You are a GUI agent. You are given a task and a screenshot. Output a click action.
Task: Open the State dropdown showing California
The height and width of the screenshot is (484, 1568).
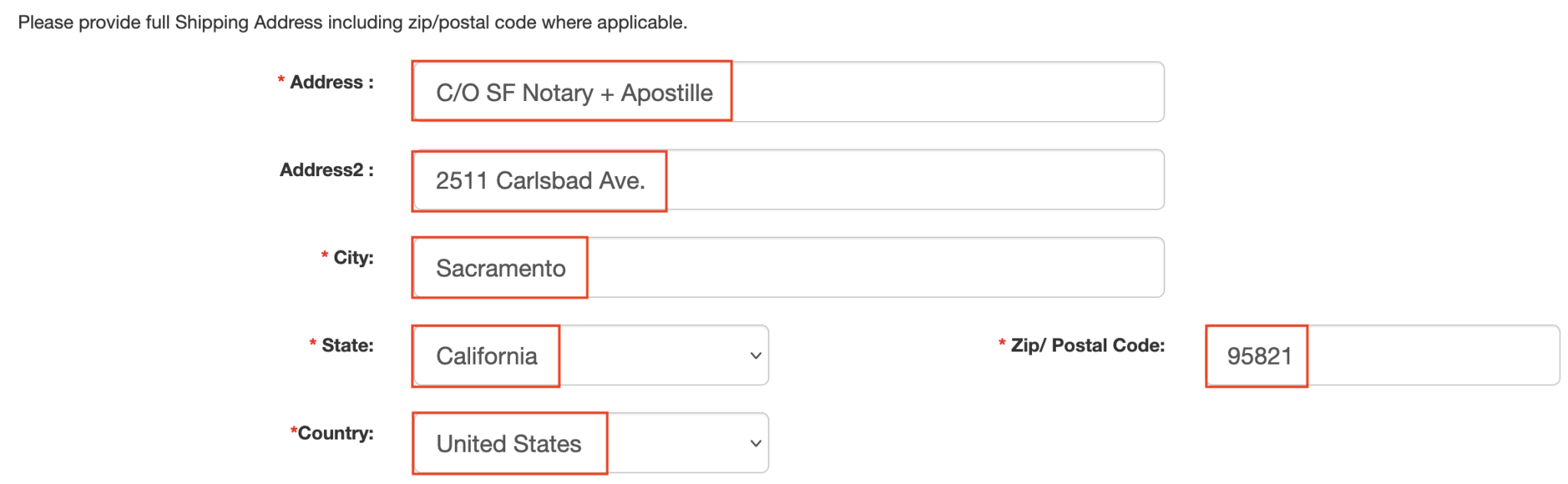pyautogui.click(x=590, y=355)
